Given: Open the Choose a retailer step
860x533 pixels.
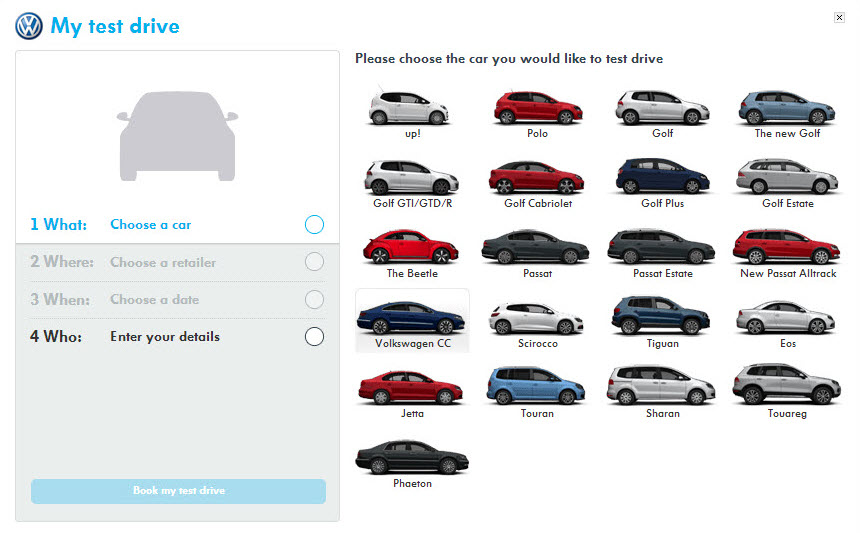Looking at the screenshot, I should tap(163, 262).
